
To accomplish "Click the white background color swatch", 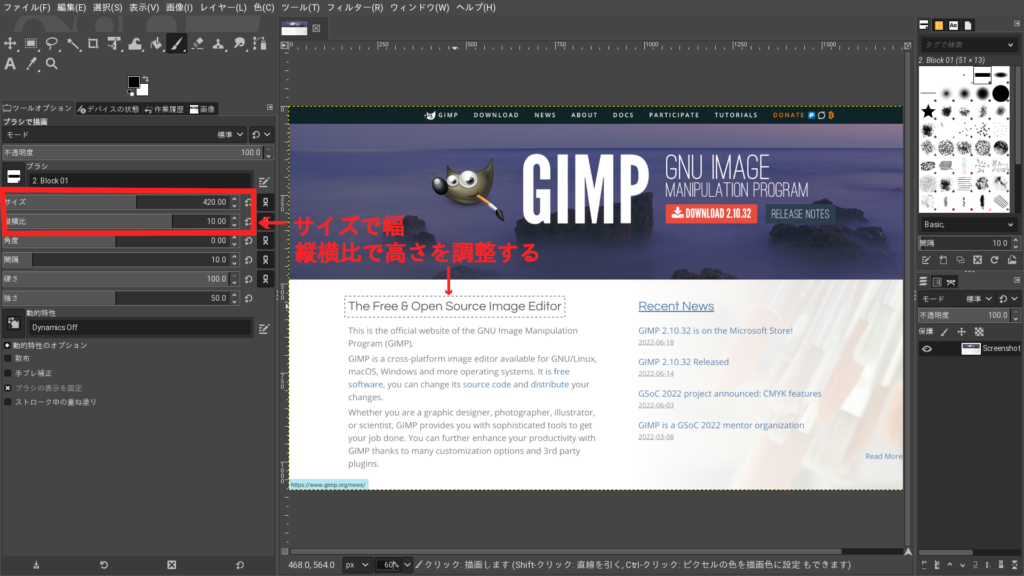I will tap(144, 90).
